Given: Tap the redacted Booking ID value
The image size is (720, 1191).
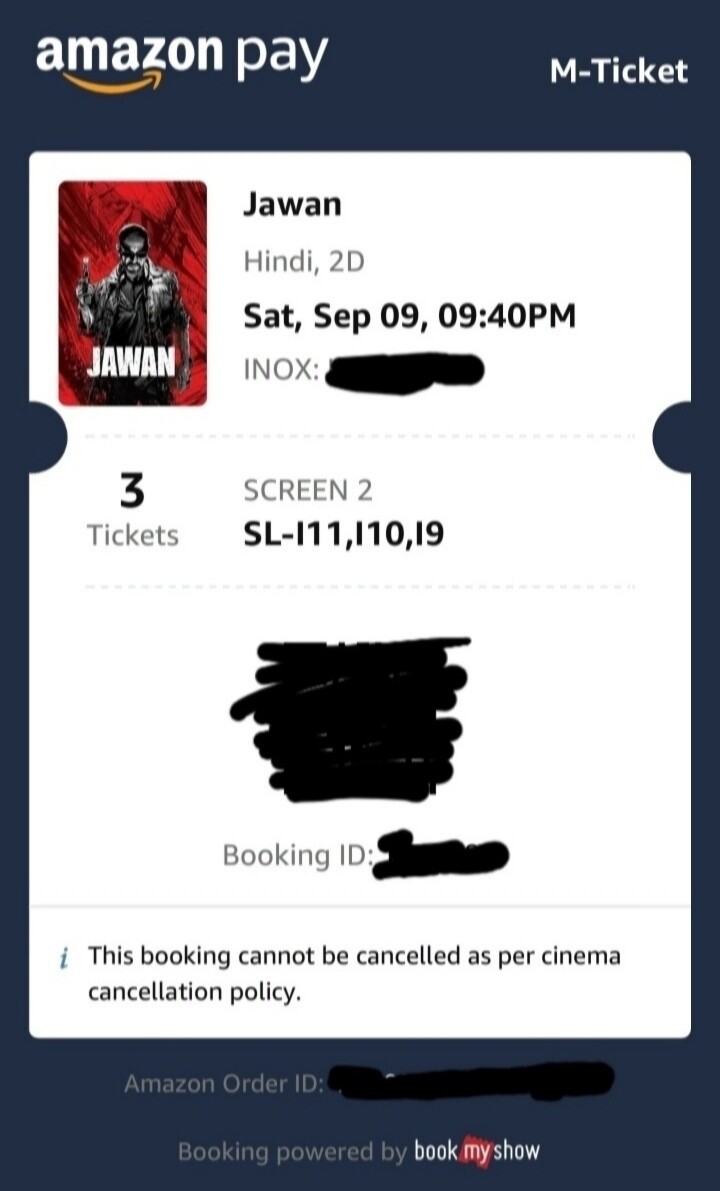Looking at the screenshot, I should coord(441,855).
